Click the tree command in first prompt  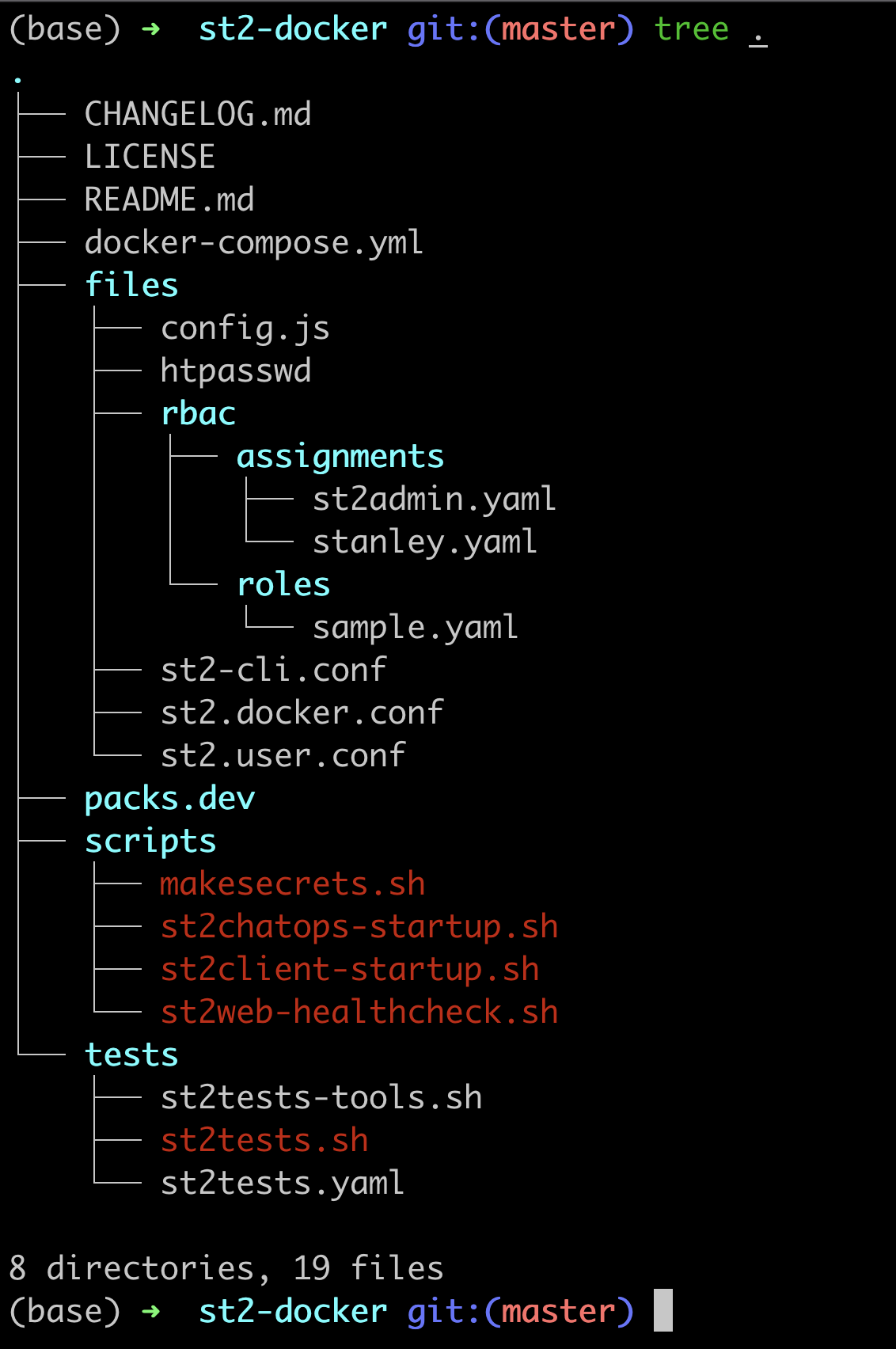pyautogui.click(x=691, y=29)
